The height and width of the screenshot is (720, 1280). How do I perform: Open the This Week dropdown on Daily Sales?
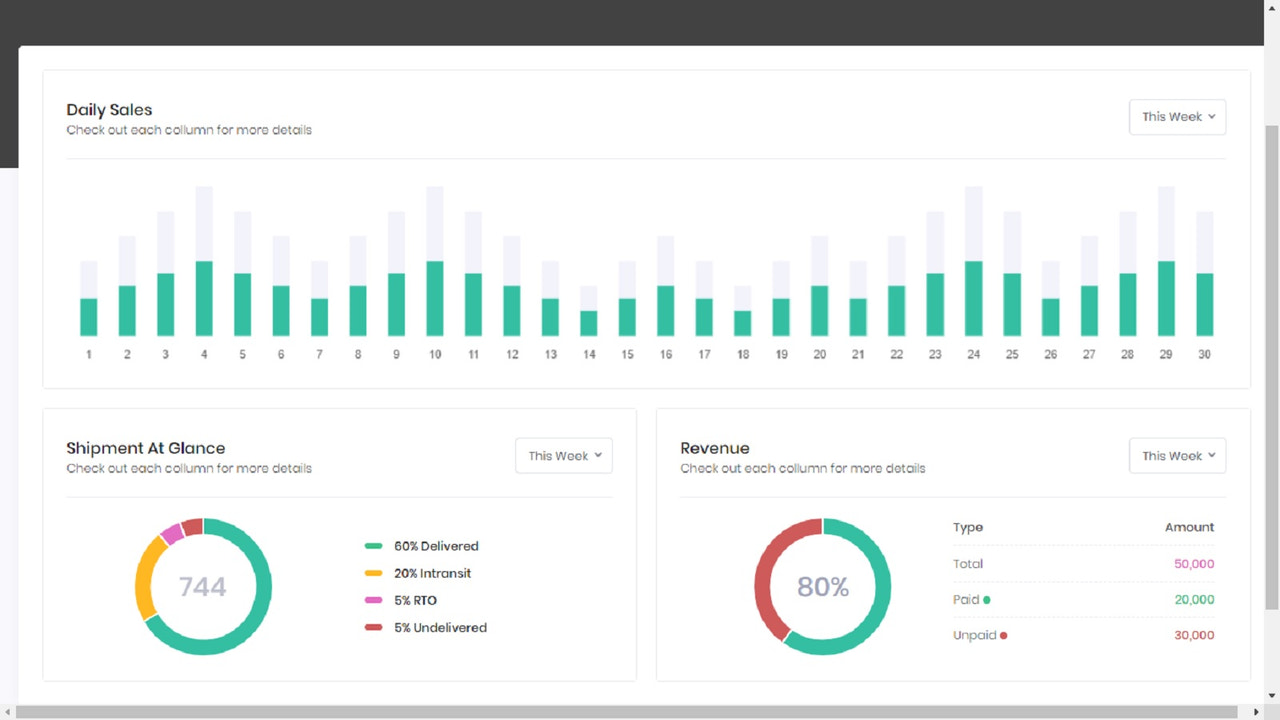[1177, 116]
